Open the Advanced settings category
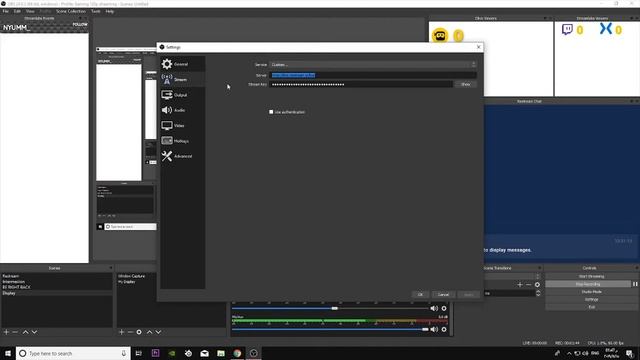The image size is (640, 360). [182, 156]
